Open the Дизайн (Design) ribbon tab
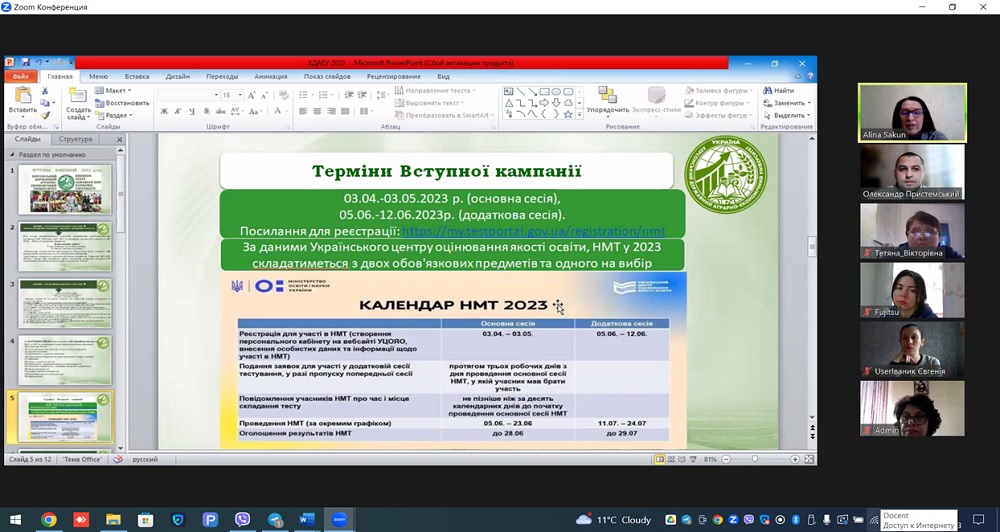The height and width of the screenshot is (532, 1000). click(x=178, y=77)
